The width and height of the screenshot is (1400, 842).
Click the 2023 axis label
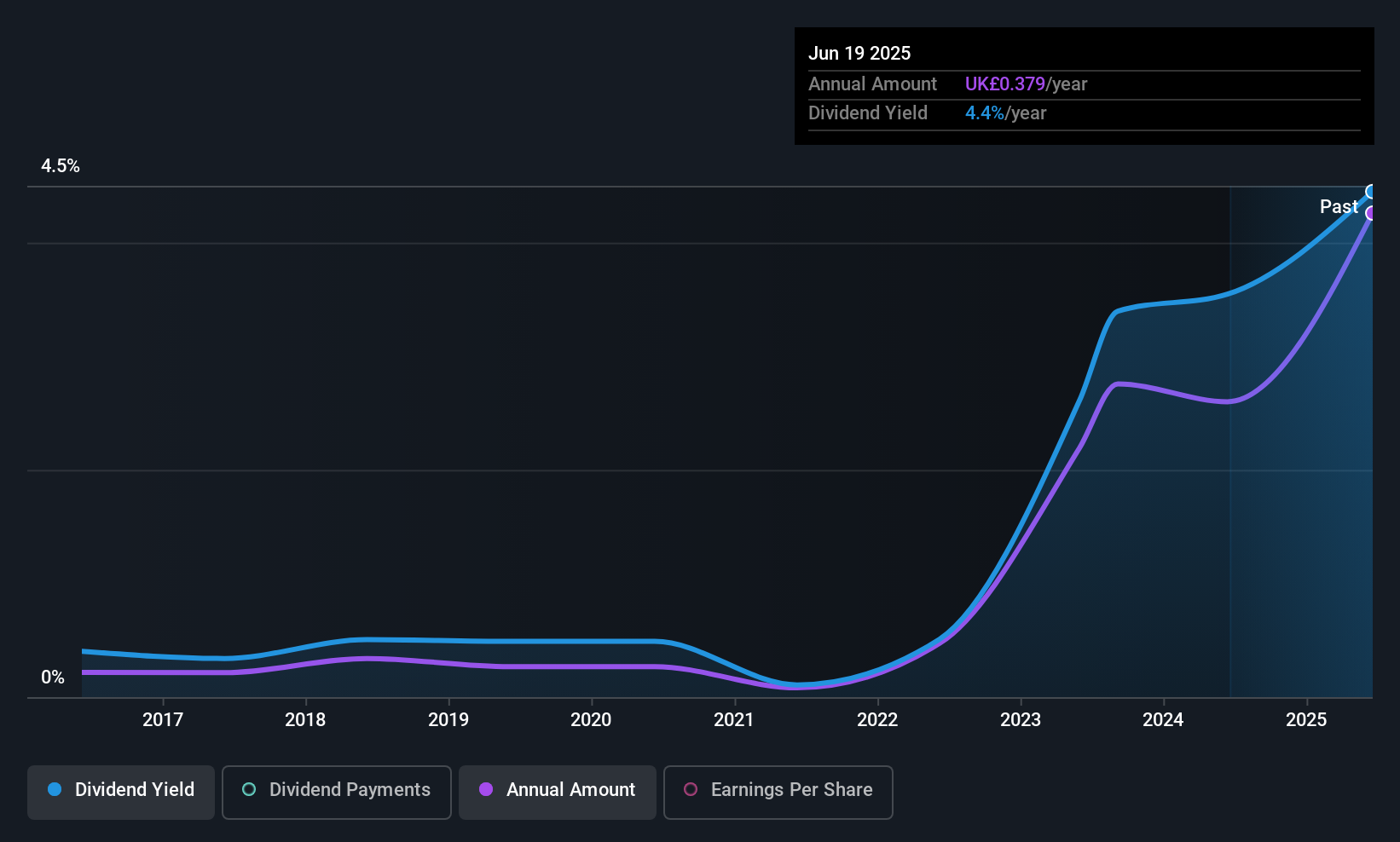(1021, 720)
